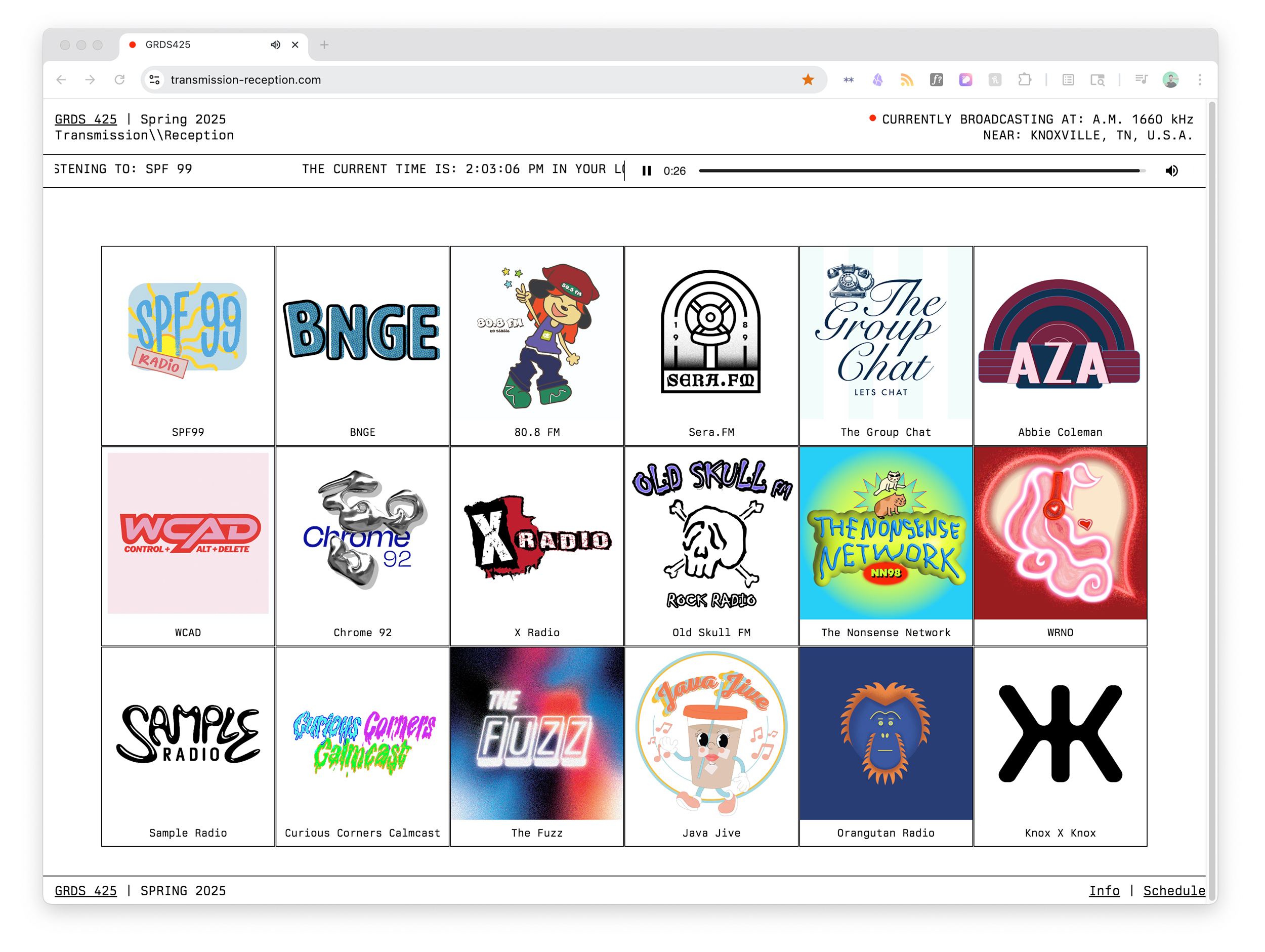The image size is (1265, 952).
Task: Open the user profile avatar menu
Action: [x=1170, y=79]
